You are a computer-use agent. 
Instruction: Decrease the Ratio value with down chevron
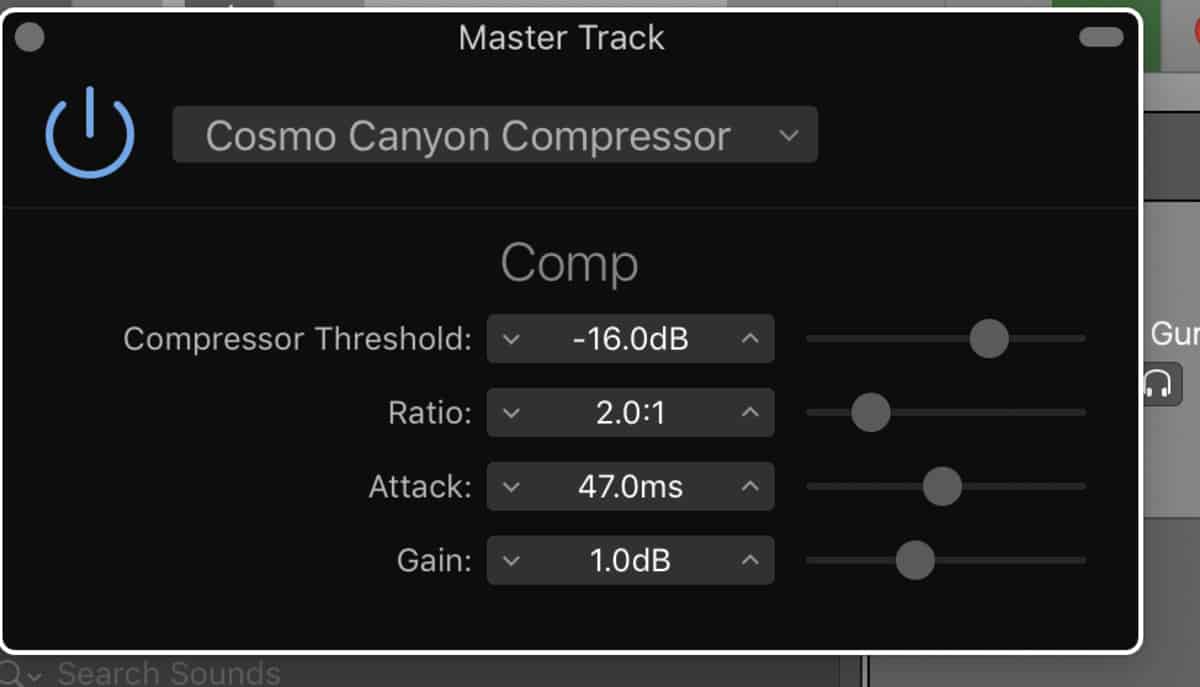[511, 413]
